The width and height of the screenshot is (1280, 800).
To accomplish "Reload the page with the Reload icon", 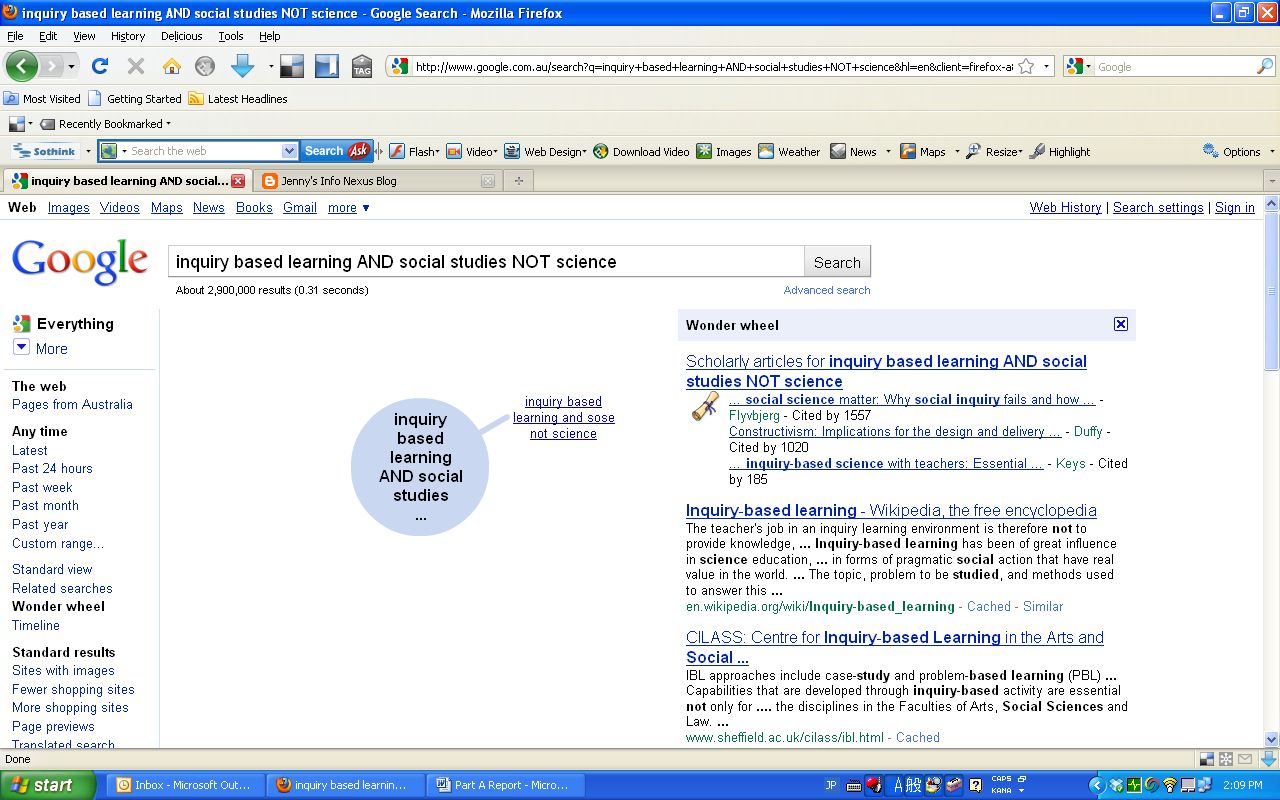I will pyautogui.click(x=99, y=66).
